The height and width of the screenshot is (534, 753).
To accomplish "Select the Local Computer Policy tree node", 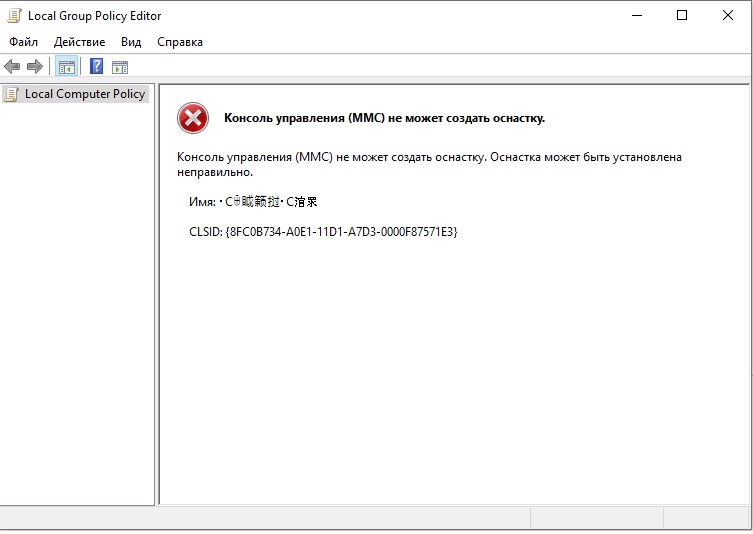I will pyautogui.click(x=76, y=94).
